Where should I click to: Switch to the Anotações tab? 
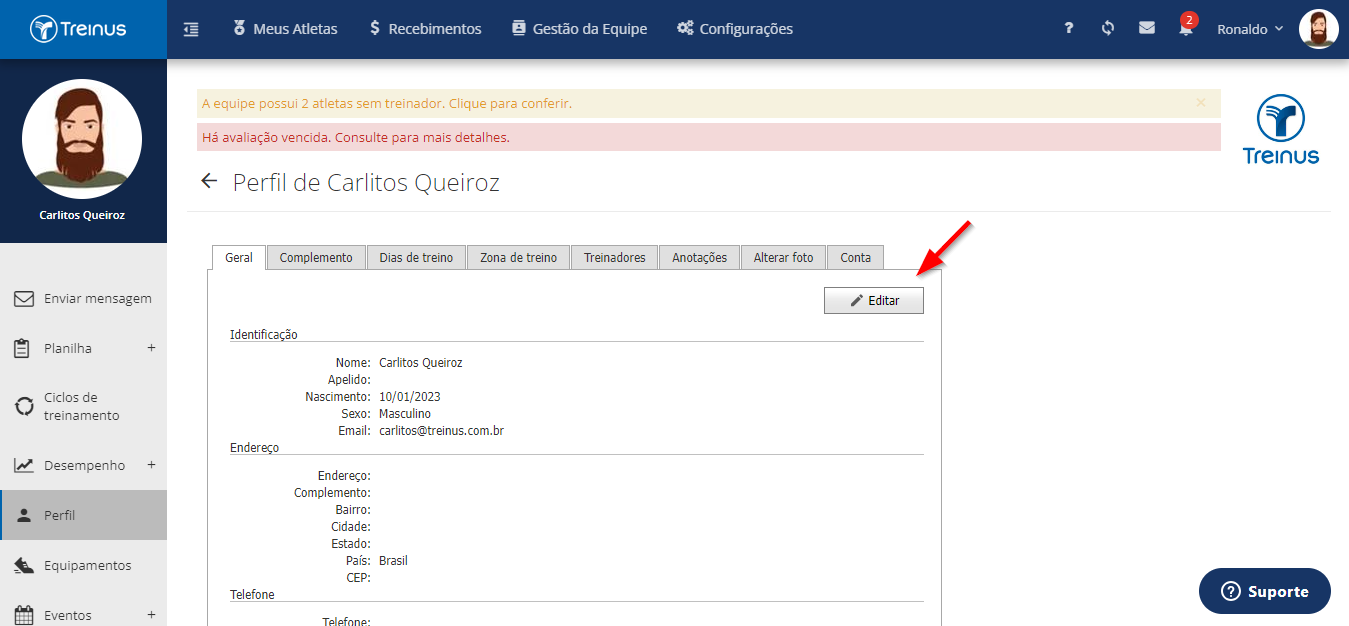click(x=700, y=257)
